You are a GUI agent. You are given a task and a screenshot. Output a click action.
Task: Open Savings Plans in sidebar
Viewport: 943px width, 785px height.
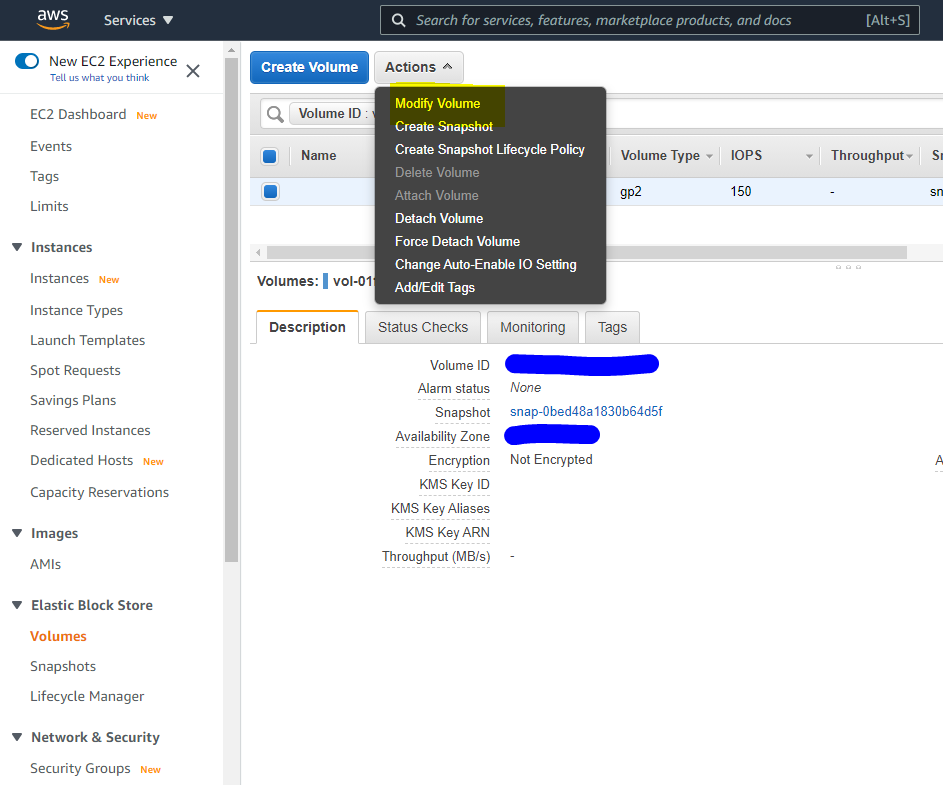[x=73, y=401]
